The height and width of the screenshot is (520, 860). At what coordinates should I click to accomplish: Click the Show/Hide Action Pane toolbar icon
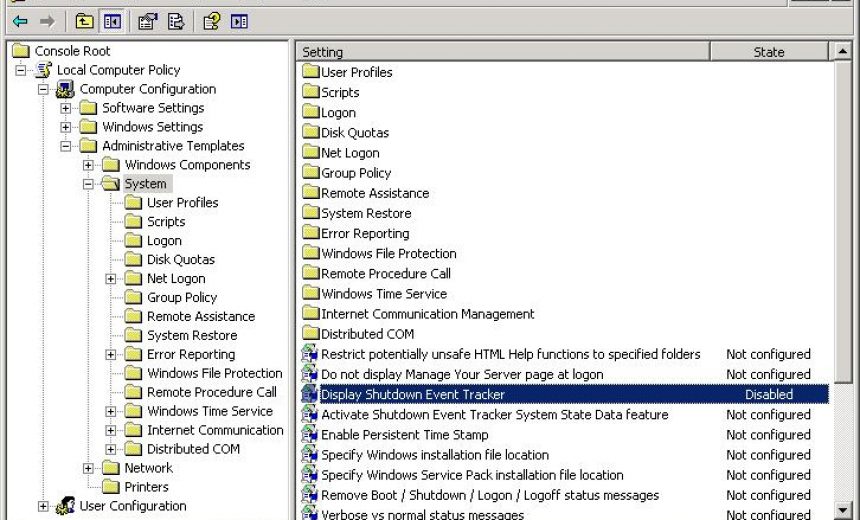(x=239, y=21)
